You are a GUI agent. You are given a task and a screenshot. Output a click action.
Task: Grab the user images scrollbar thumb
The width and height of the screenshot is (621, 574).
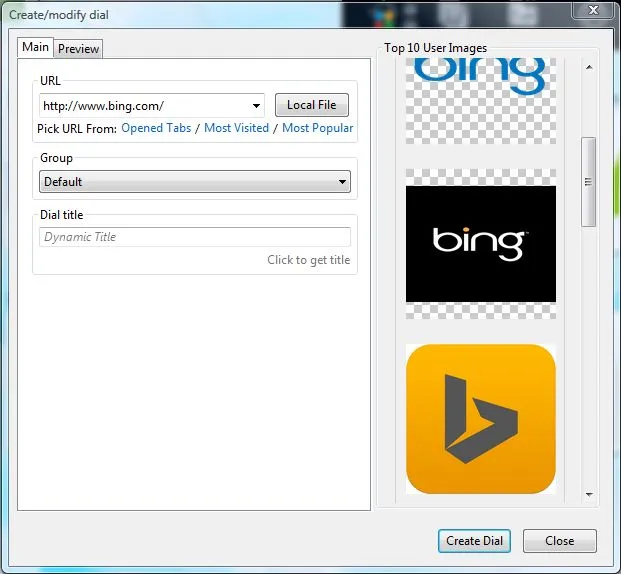(589, 182)
